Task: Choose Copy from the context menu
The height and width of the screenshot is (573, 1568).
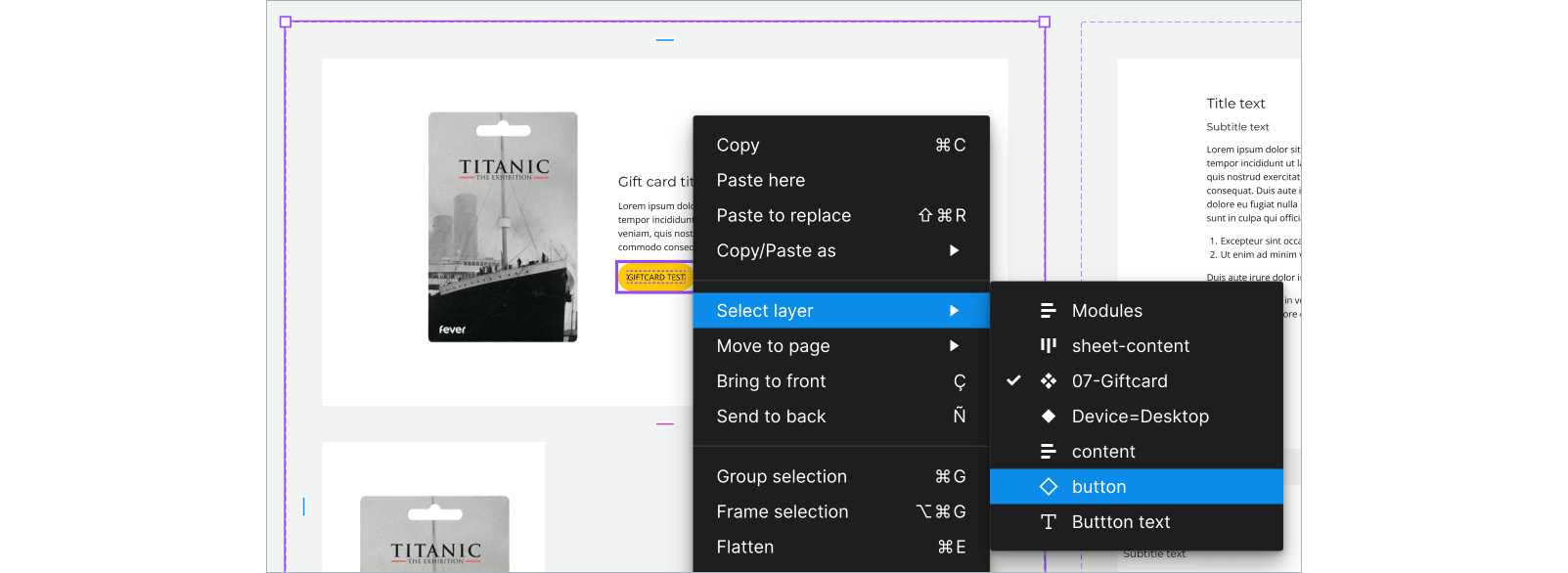Action: (841, 145)
